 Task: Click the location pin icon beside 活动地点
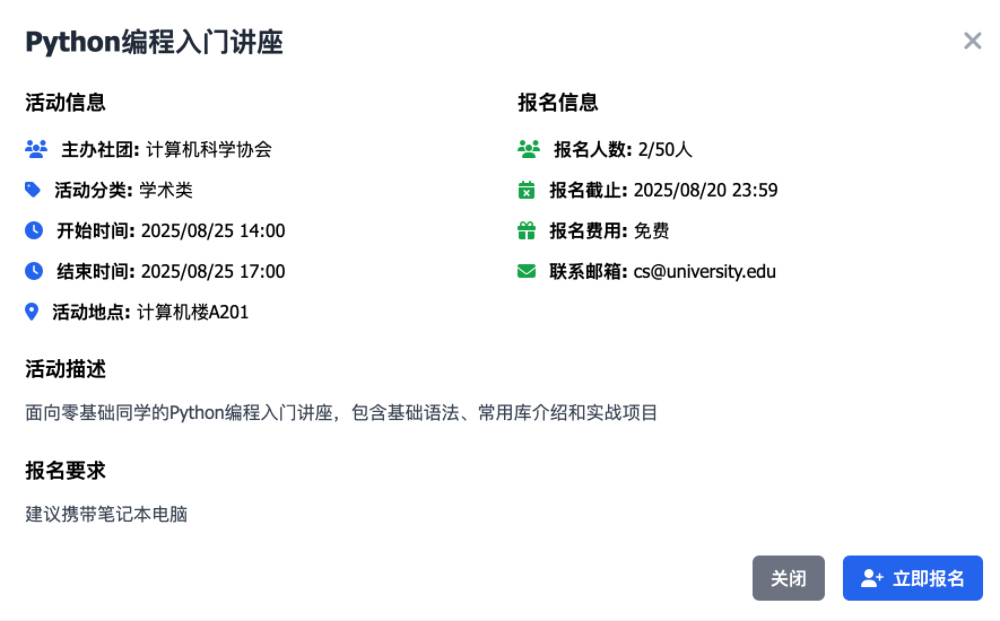click(30, 312)
